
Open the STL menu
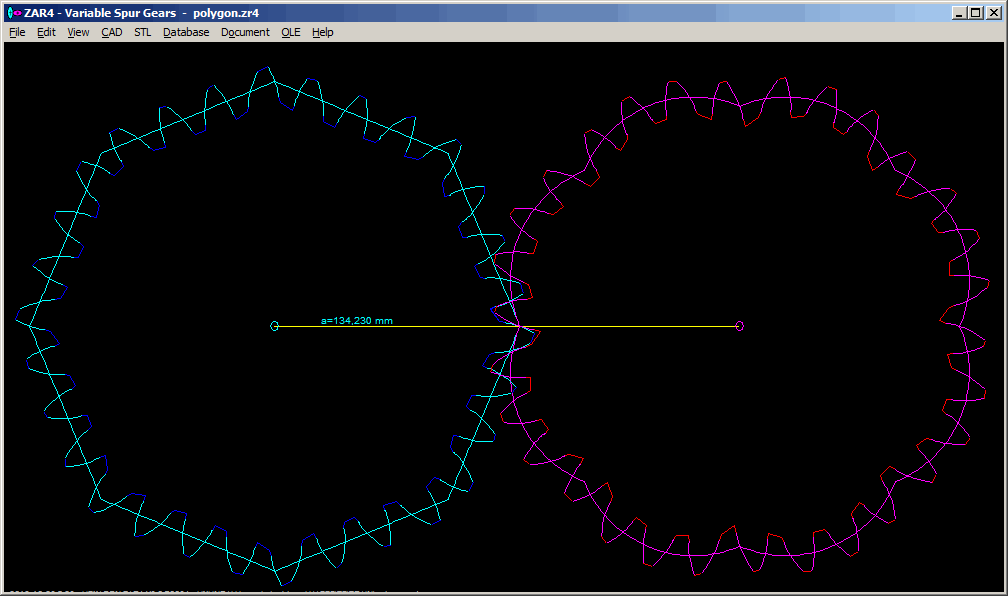142,32
